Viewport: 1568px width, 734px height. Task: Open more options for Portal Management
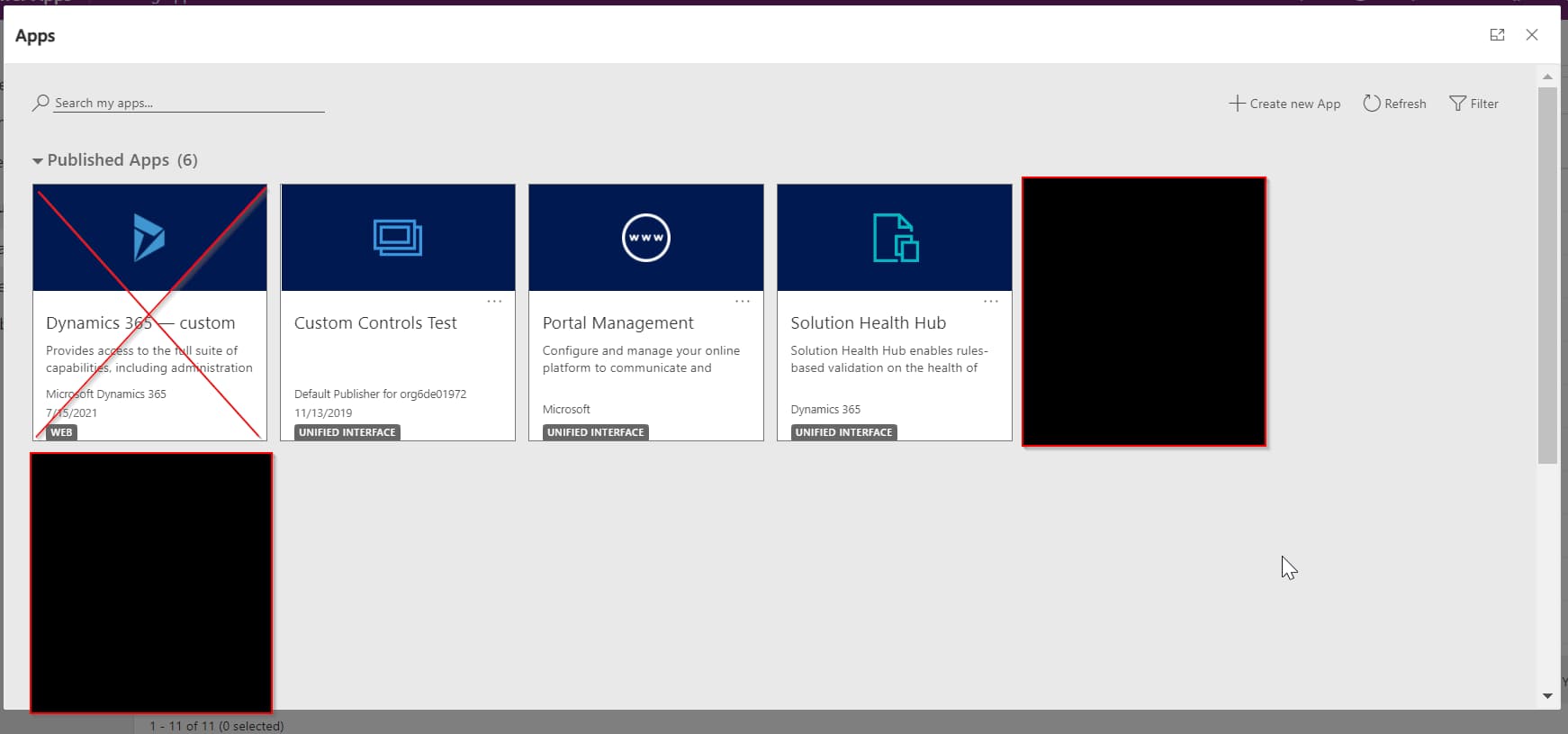(x=743, y=302)
